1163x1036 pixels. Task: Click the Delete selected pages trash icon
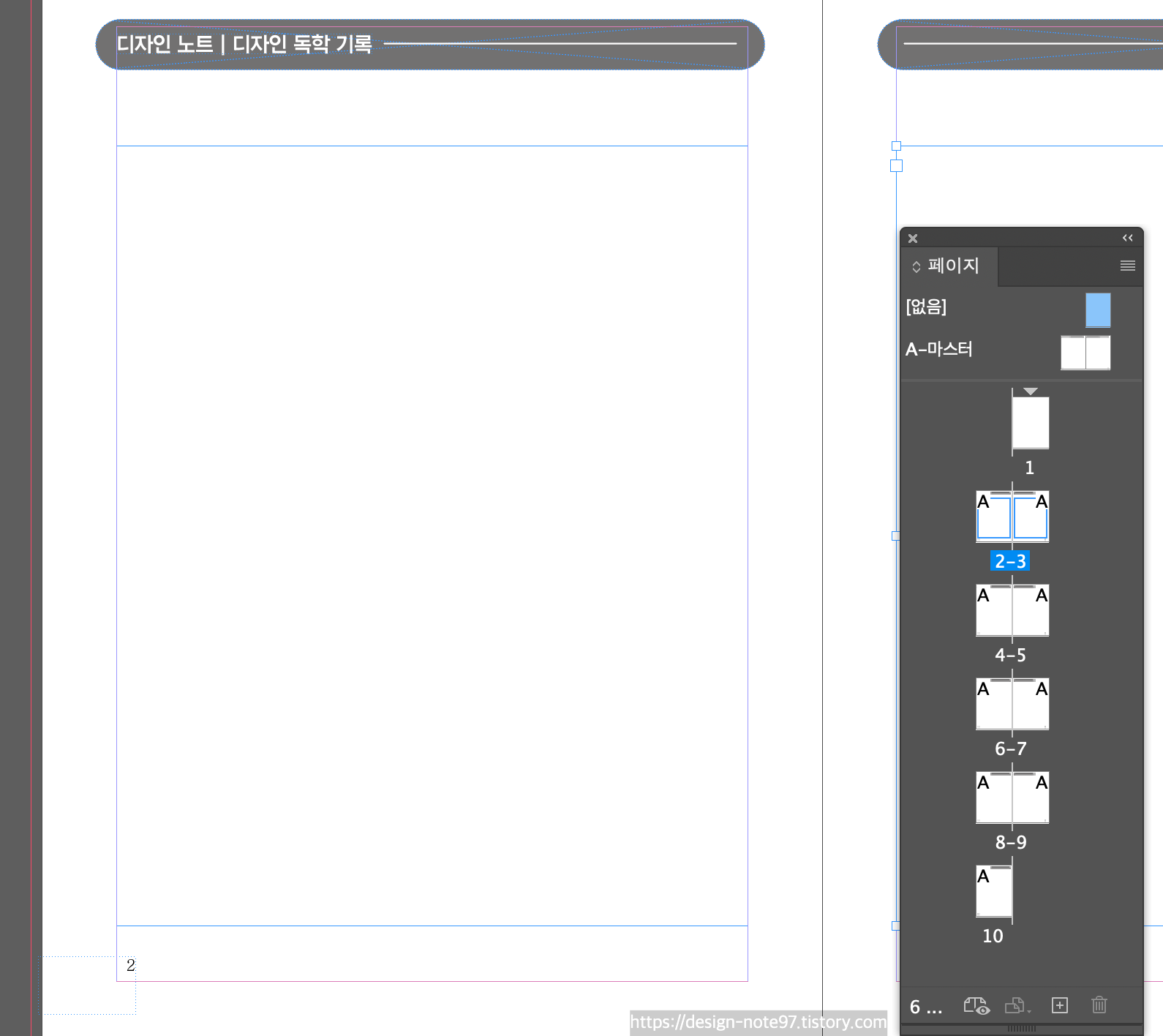coord(1099,1005)
